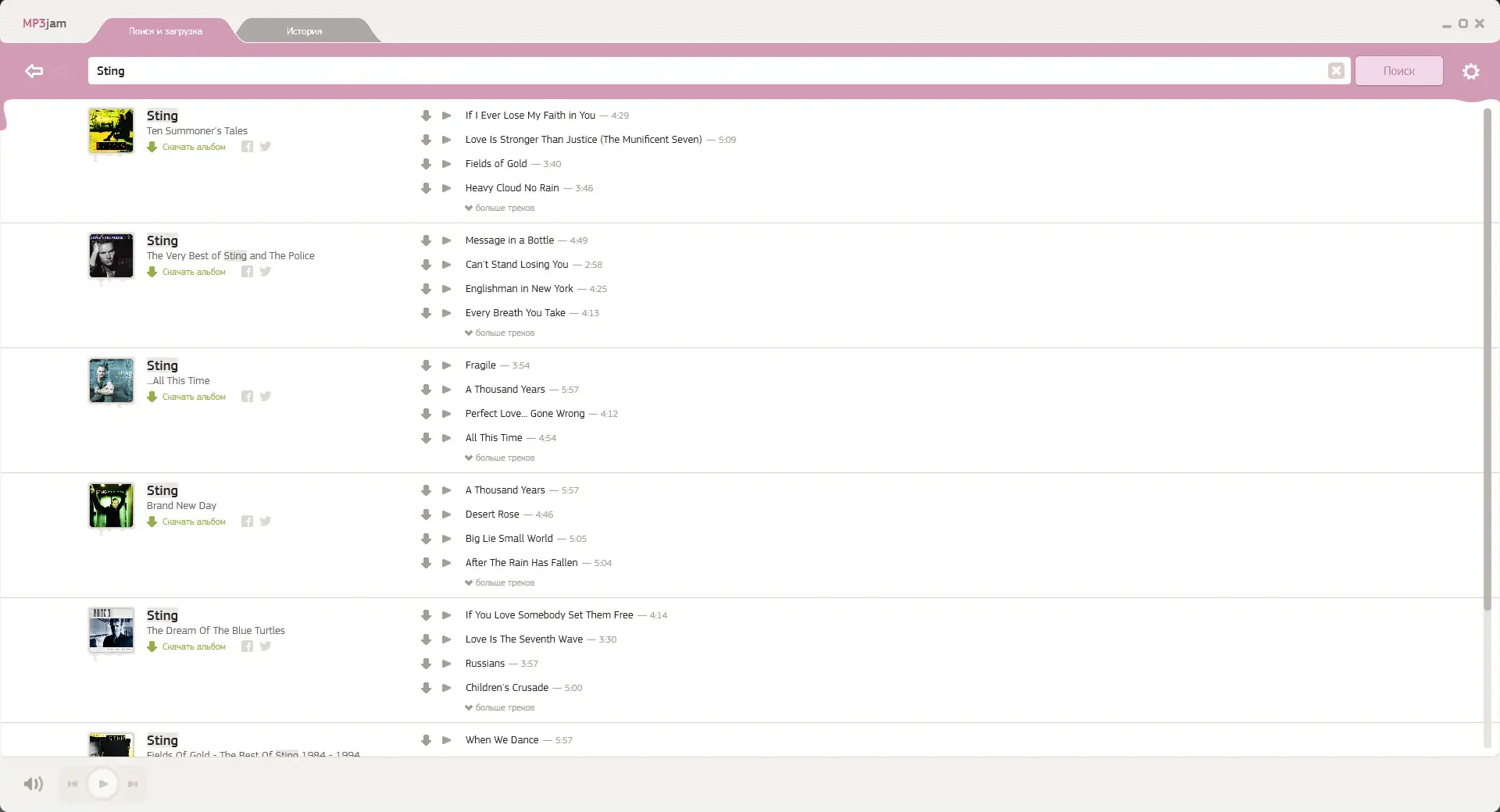Download the Brand New Day album

coord(187,522)
